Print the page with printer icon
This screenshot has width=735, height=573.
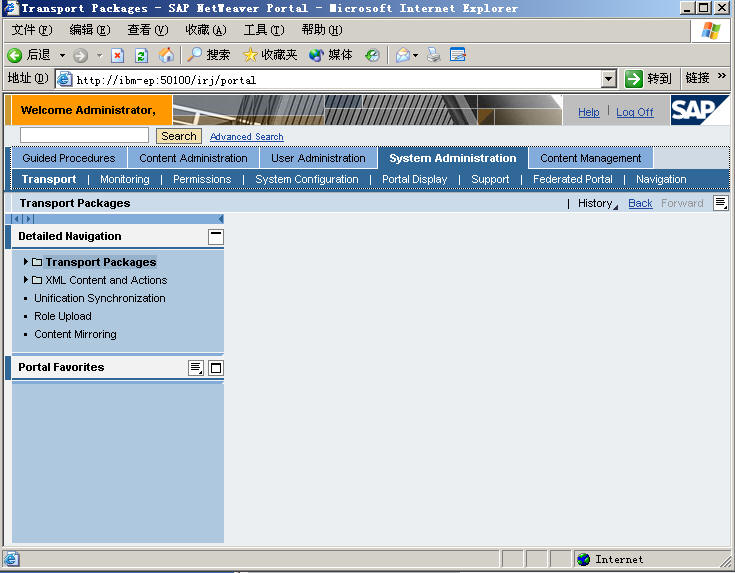pyautogui.click(x=434, y=55)
